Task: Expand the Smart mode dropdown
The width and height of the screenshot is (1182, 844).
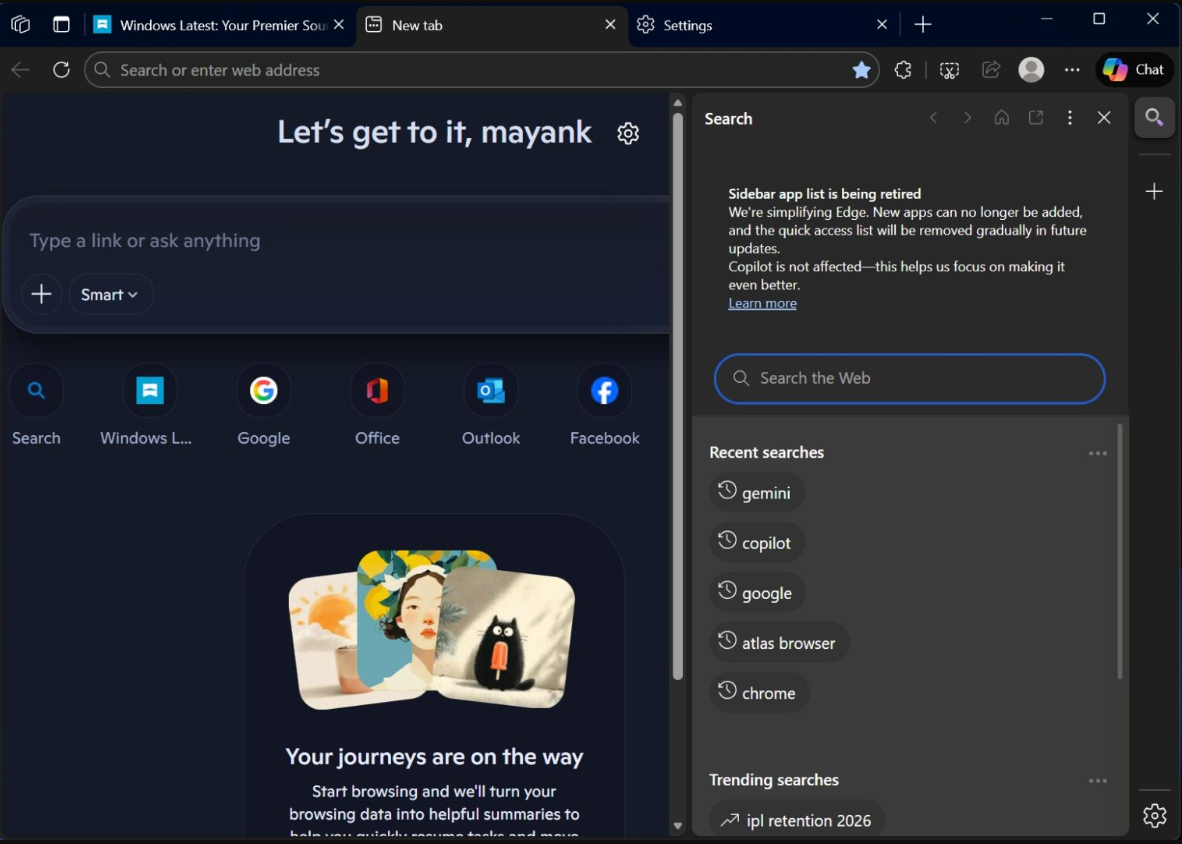Action: click(110, 294)
